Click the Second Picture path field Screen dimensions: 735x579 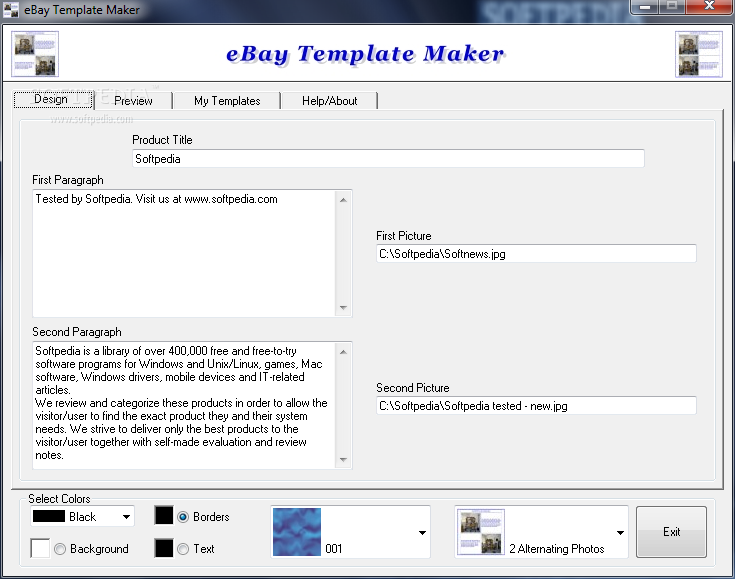coord(536,406)
